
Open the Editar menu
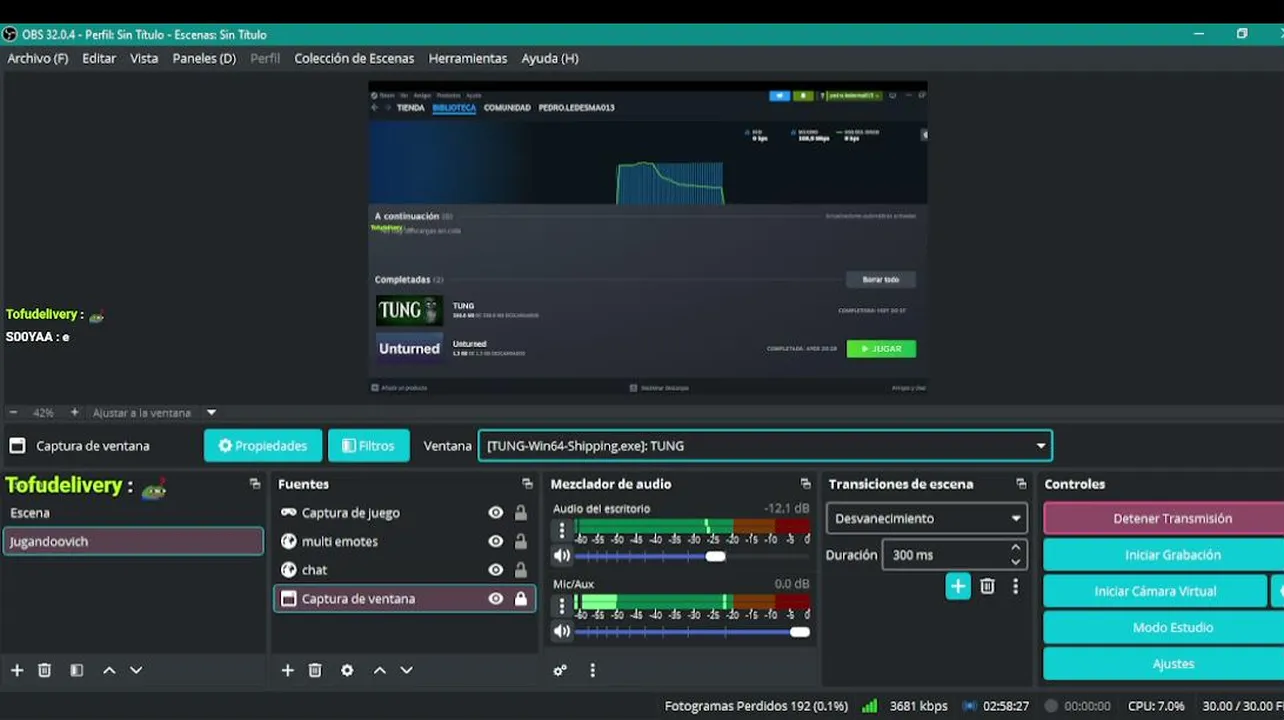[99, 58]
